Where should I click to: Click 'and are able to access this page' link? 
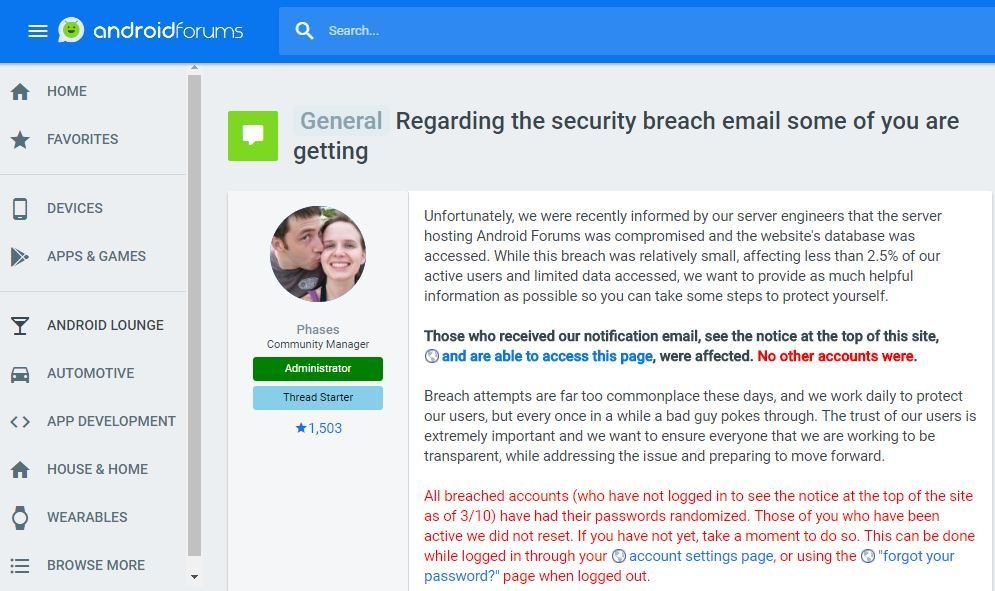tap(547, 356)
